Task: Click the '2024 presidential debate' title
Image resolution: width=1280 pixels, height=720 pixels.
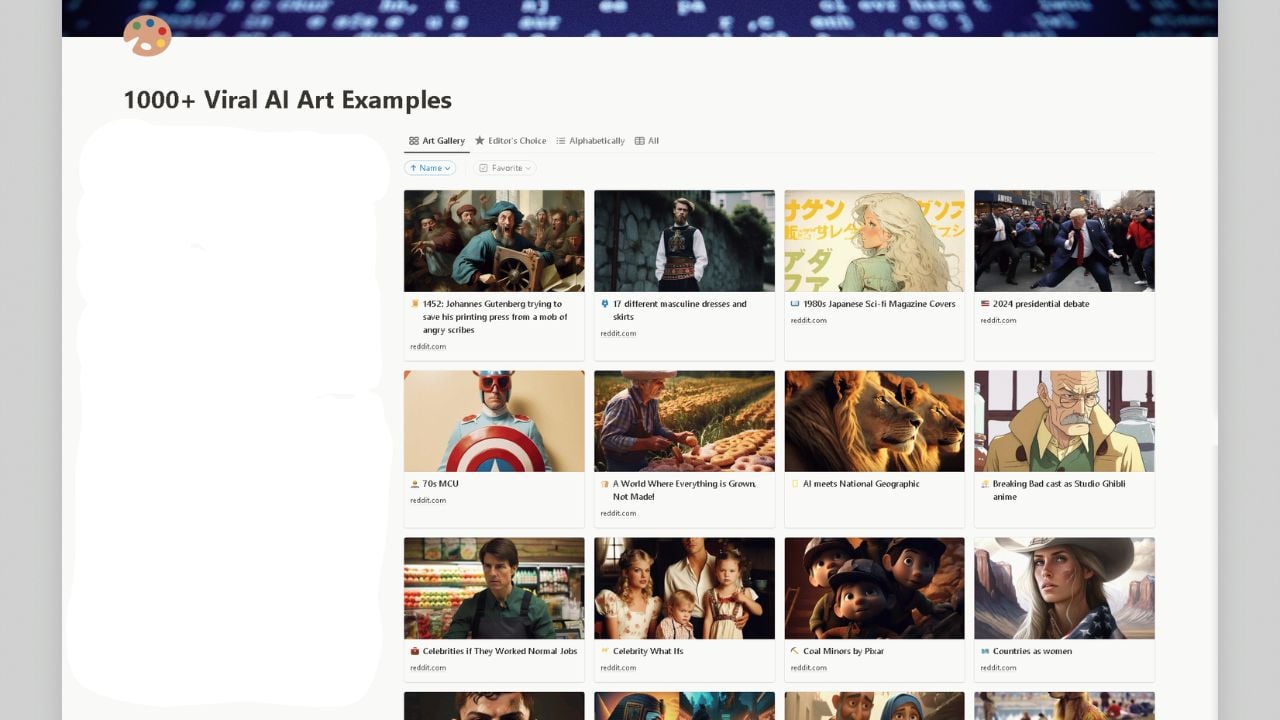Action: [1041, 304]
